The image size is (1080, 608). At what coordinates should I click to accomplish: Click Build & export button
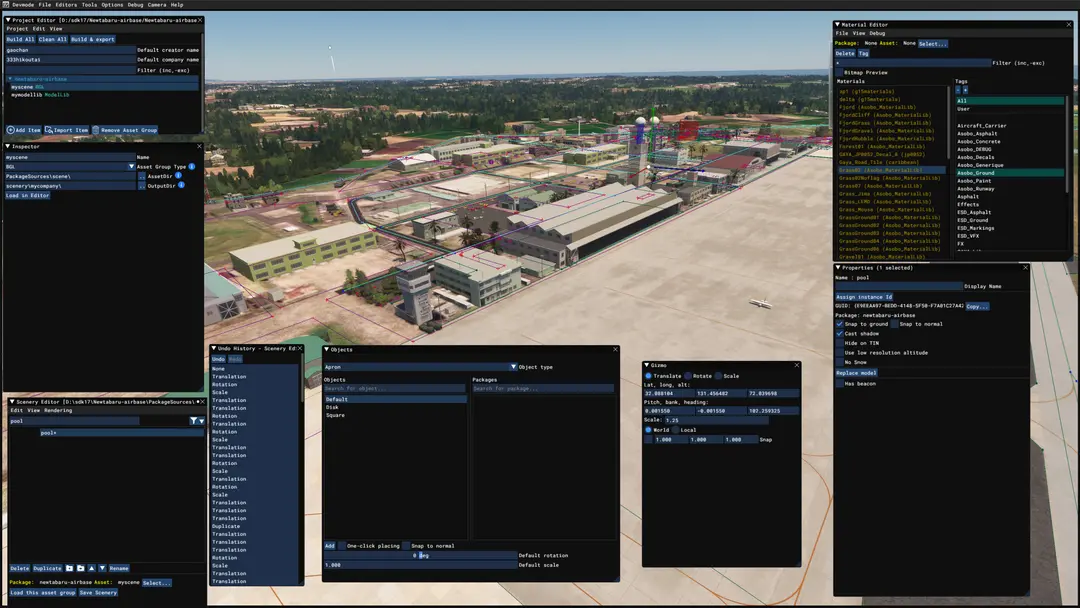pyautogui.click(x=92, y=39)
